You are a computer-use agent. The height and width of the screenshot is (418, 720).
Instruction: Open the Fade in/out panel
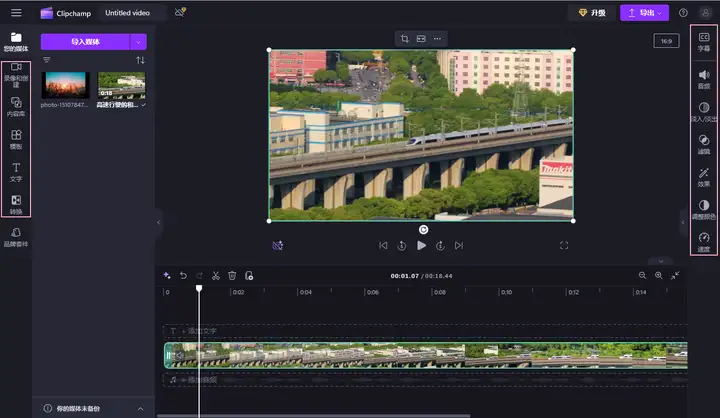(704, 112)
